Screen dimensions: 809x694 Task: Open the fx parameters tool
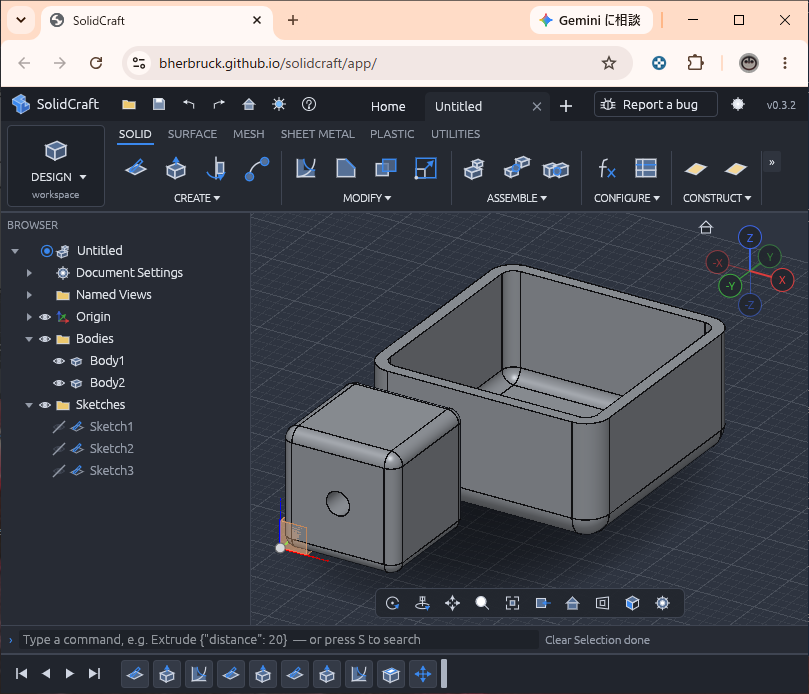coord(607,168)
